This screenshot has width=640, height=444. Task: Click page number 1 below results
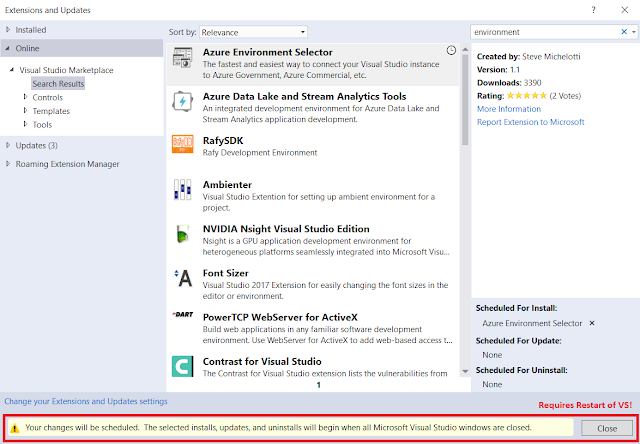pyautogui.click(x=319, y=385)
